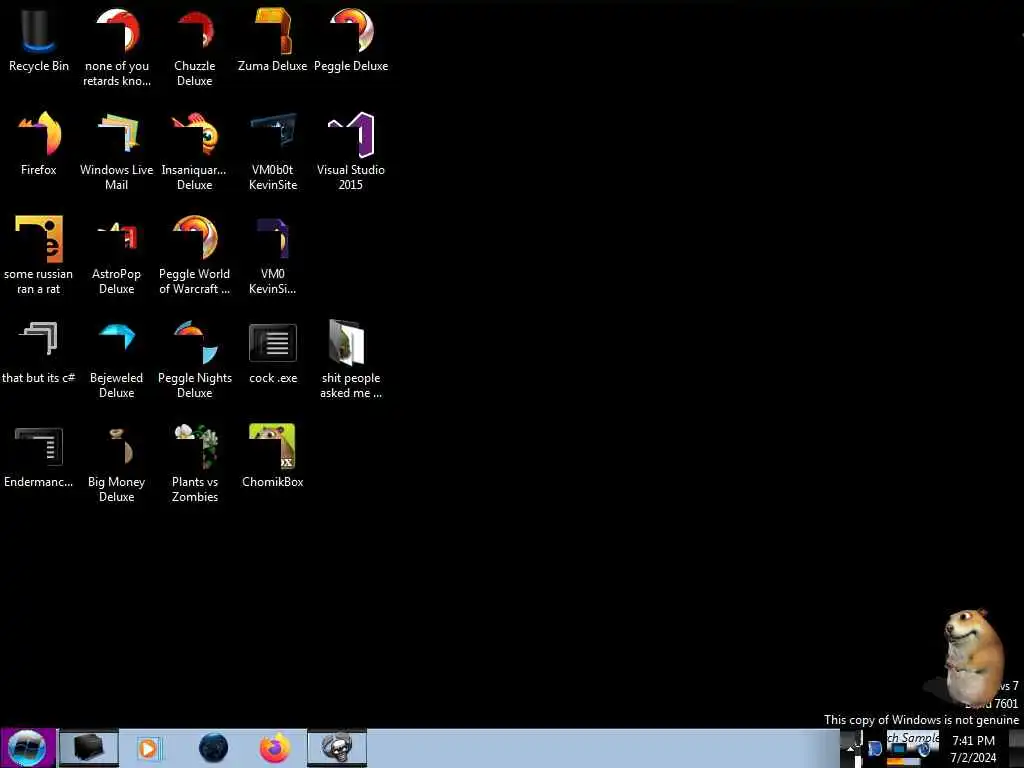Open the media player taskbar icon

[x=148, y=748]
